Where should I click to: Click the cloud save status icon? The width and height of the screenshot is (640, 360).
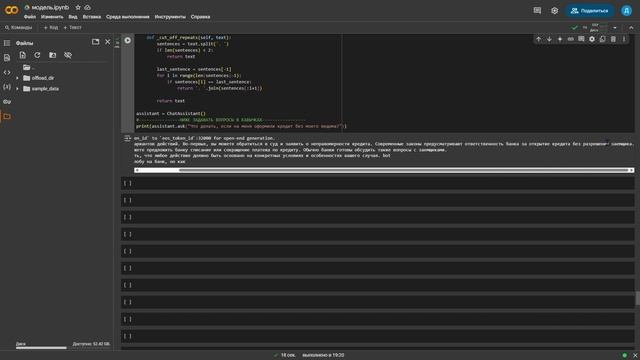coord(87,7)
